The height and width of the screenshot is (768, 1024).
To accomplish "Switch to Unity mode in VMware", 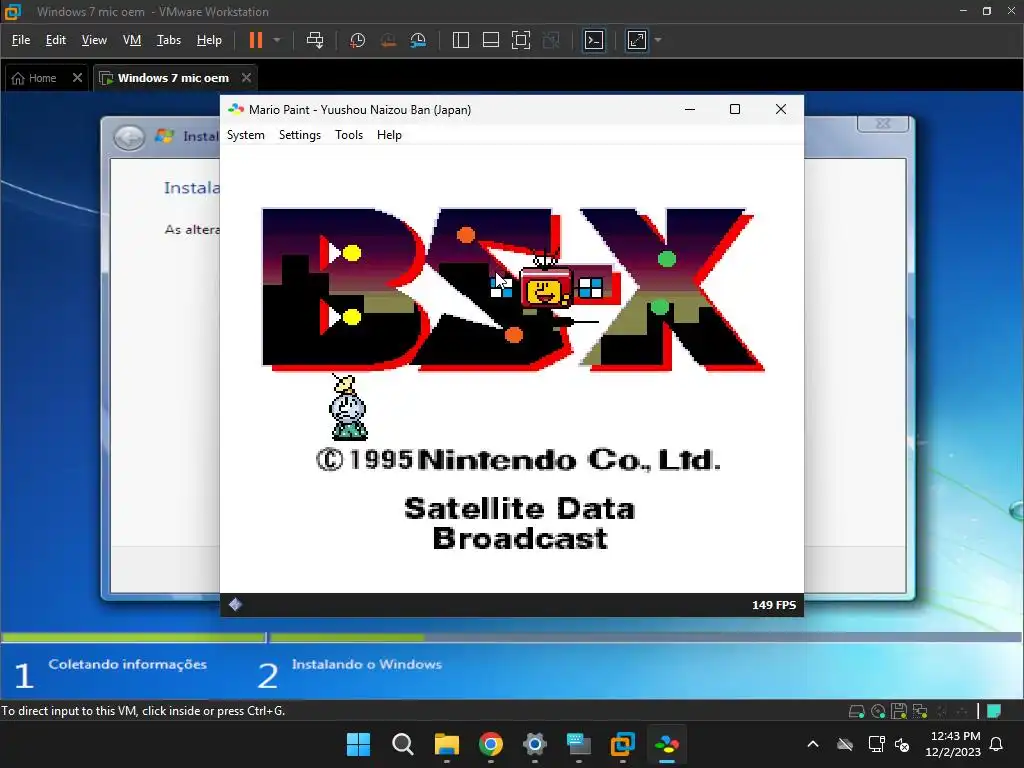I will point(551,40).
